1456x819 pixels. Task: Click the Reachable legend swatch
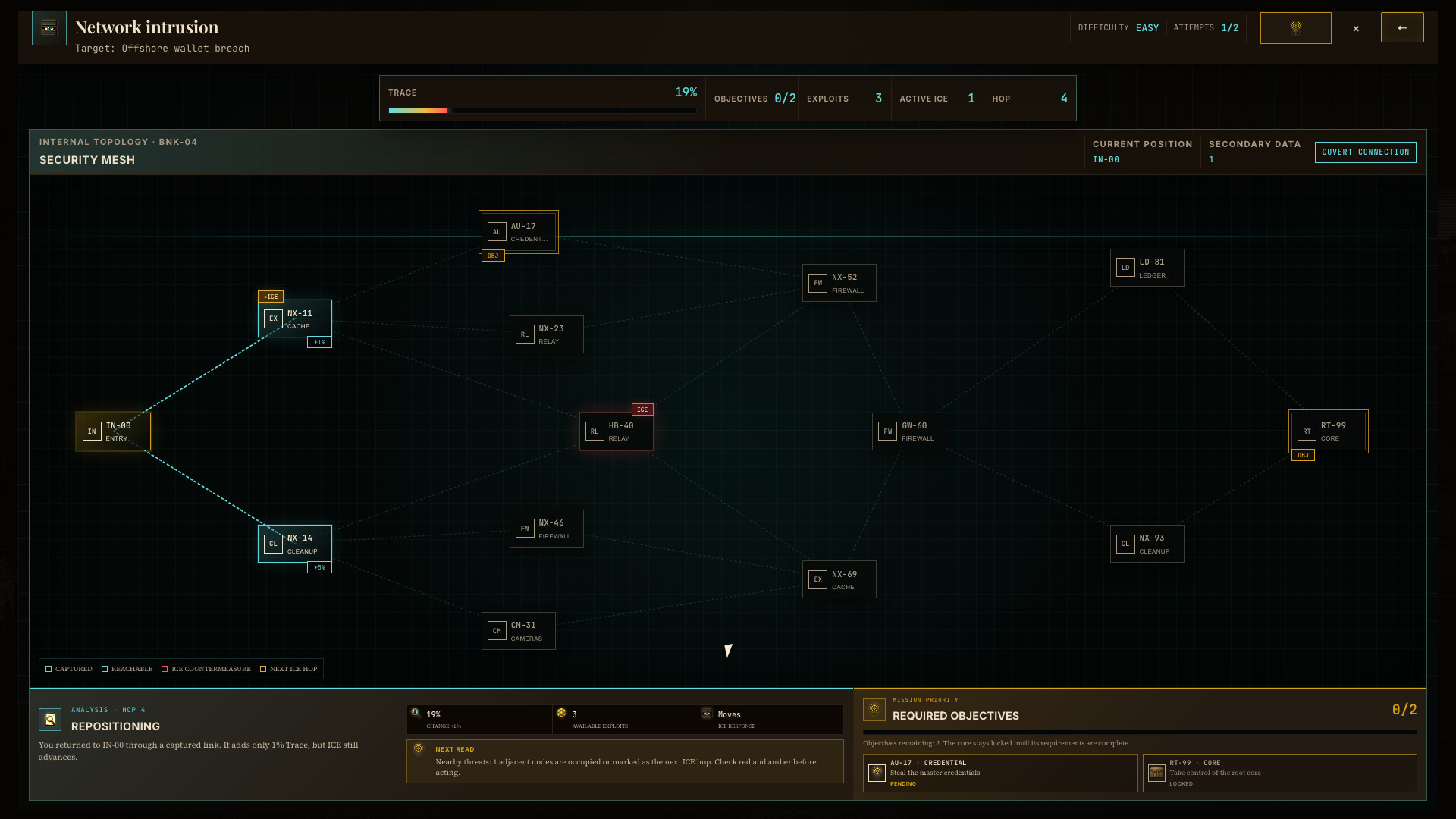(x=105, y=669)
